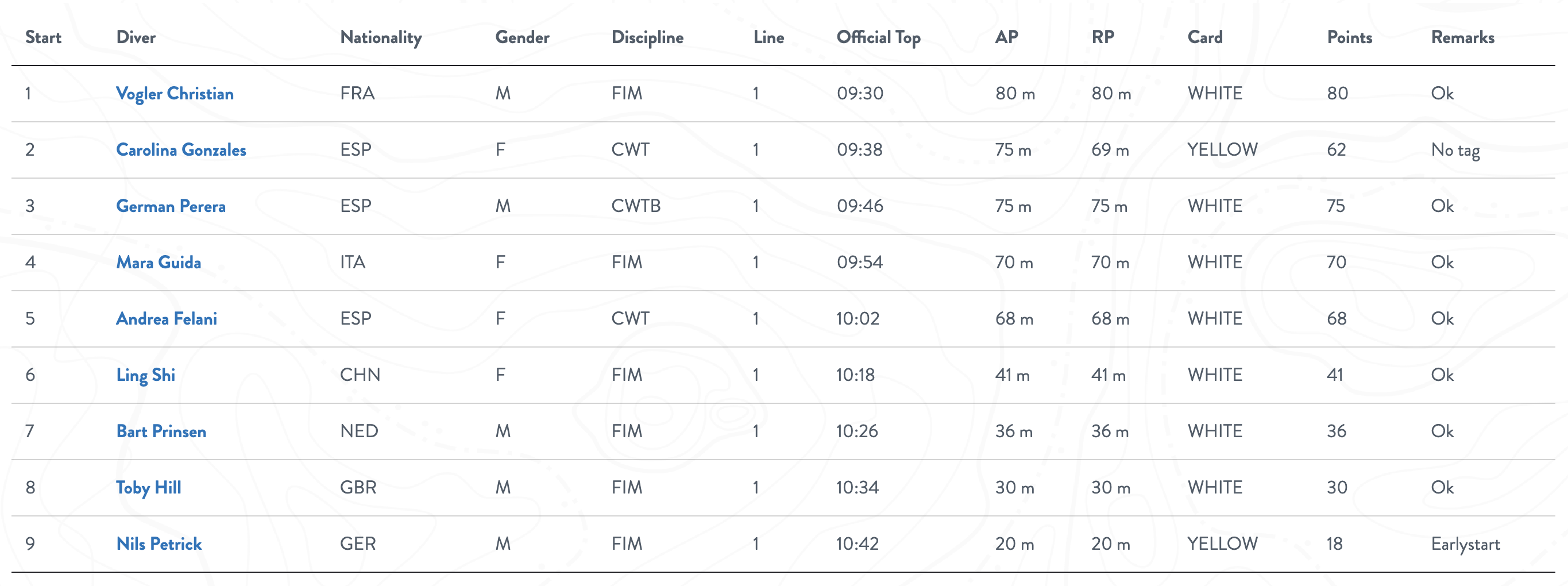The image size is (1568, 586).
Task: Click the Card column header
Action: pos(1204,38)
